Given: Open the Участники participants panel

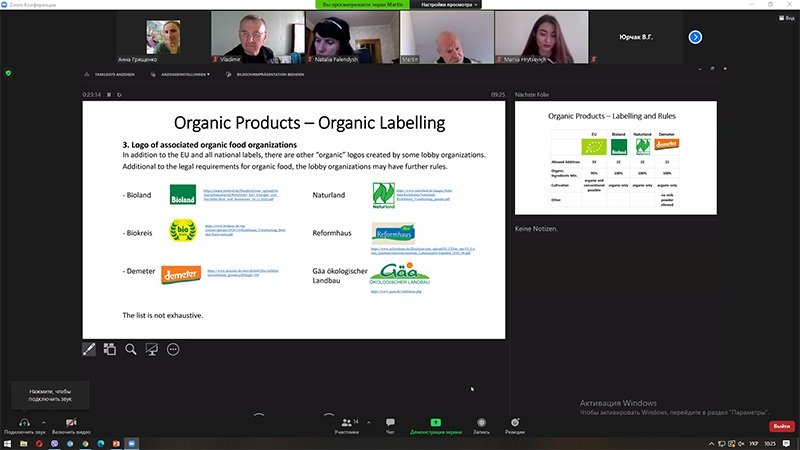Looking at the screenshot, I should [x=347, y=426].
